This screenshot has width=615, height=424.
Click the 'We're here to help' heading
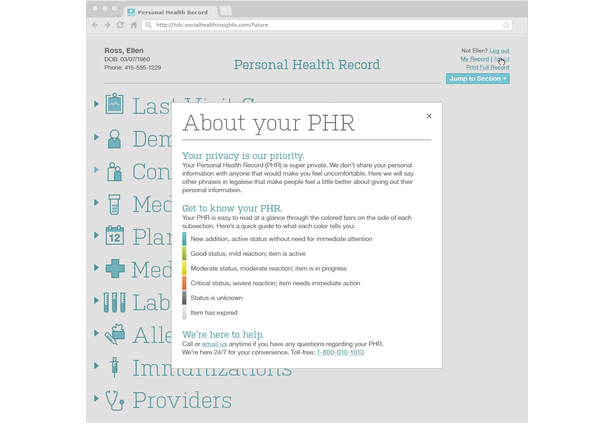coord(223,335)
